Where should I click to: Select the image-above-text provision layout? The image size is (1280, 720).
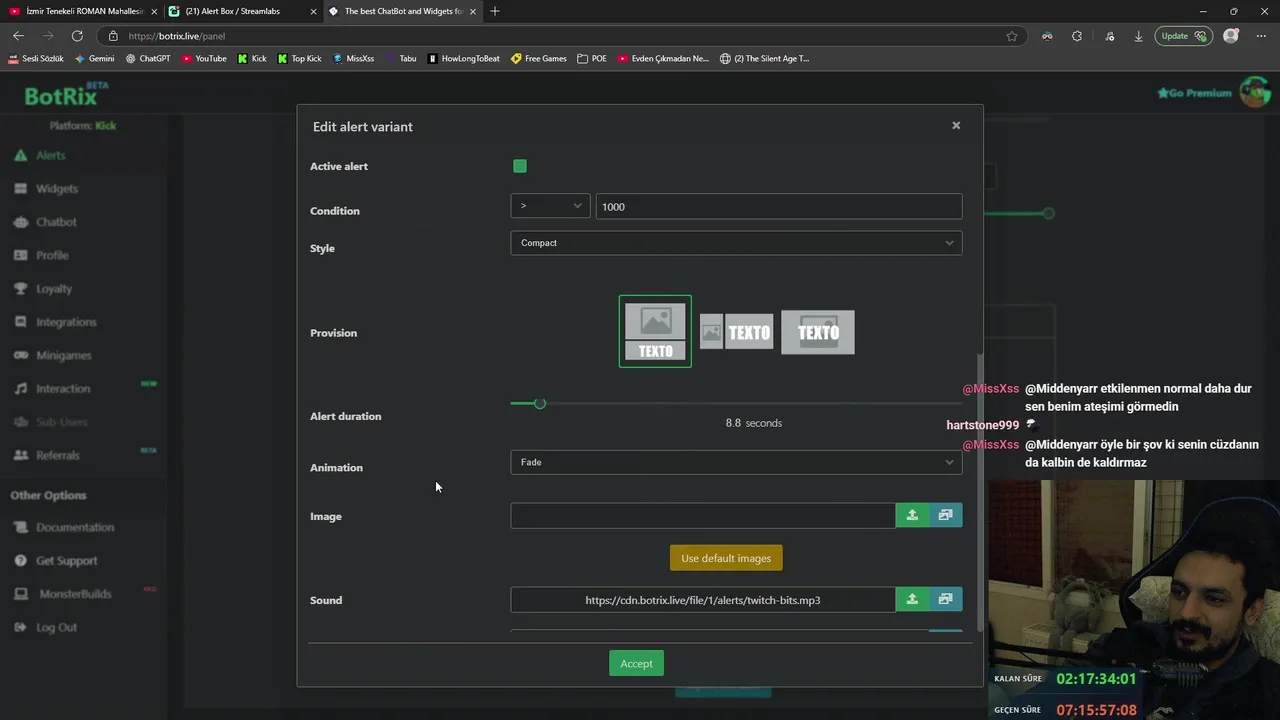(x=655, y=331)
